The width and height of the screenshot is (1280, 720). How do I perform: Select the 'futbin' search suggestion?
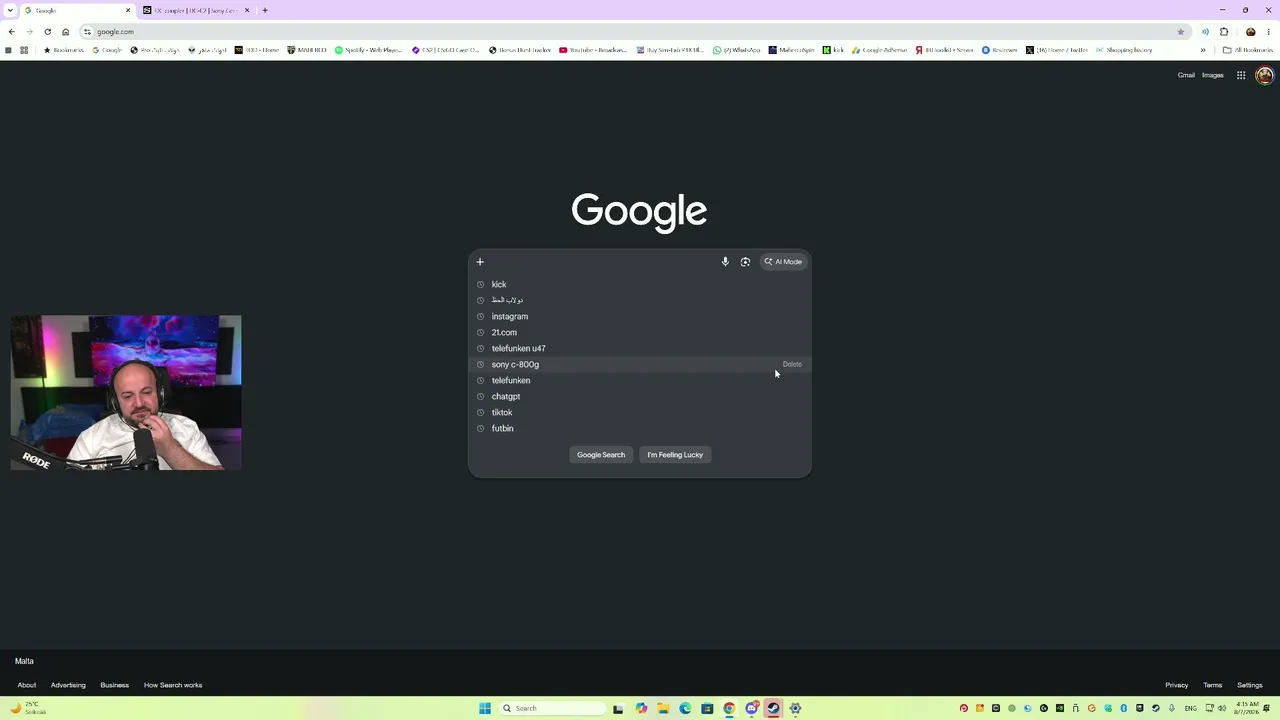tap(640, 428)
